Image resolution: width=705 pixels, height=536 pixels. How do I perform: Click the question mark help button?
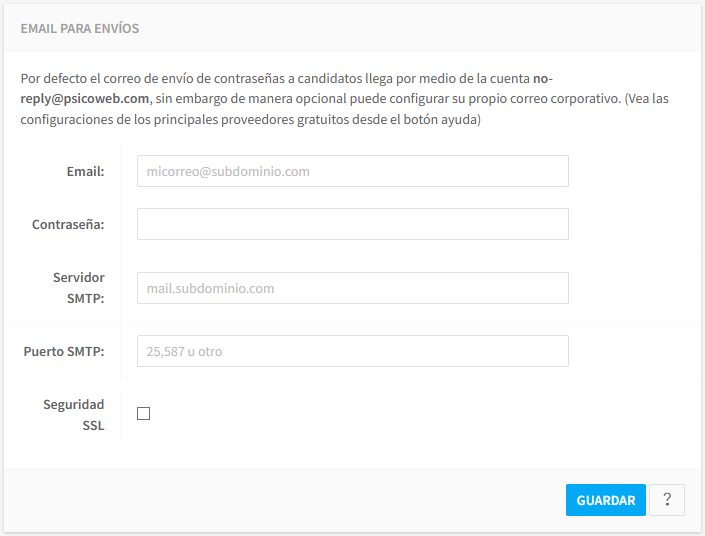point(666,500)
